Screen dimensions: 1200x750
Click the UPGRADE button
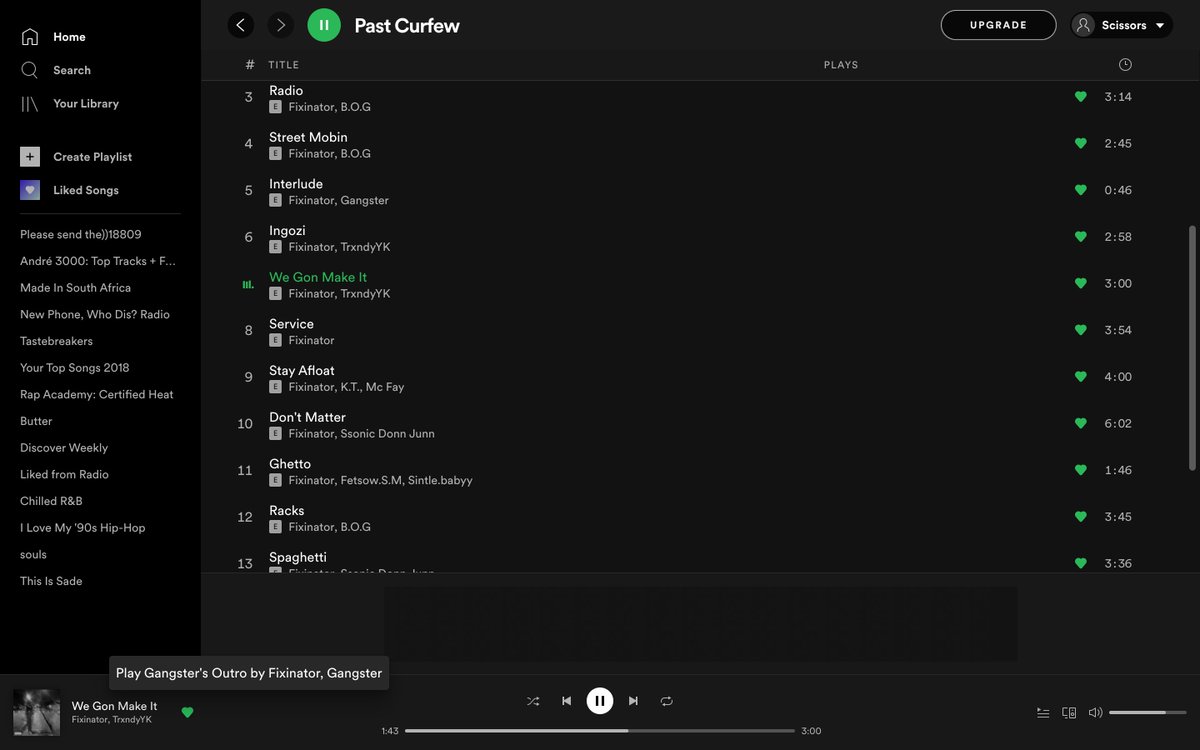[x=998, y=25]
